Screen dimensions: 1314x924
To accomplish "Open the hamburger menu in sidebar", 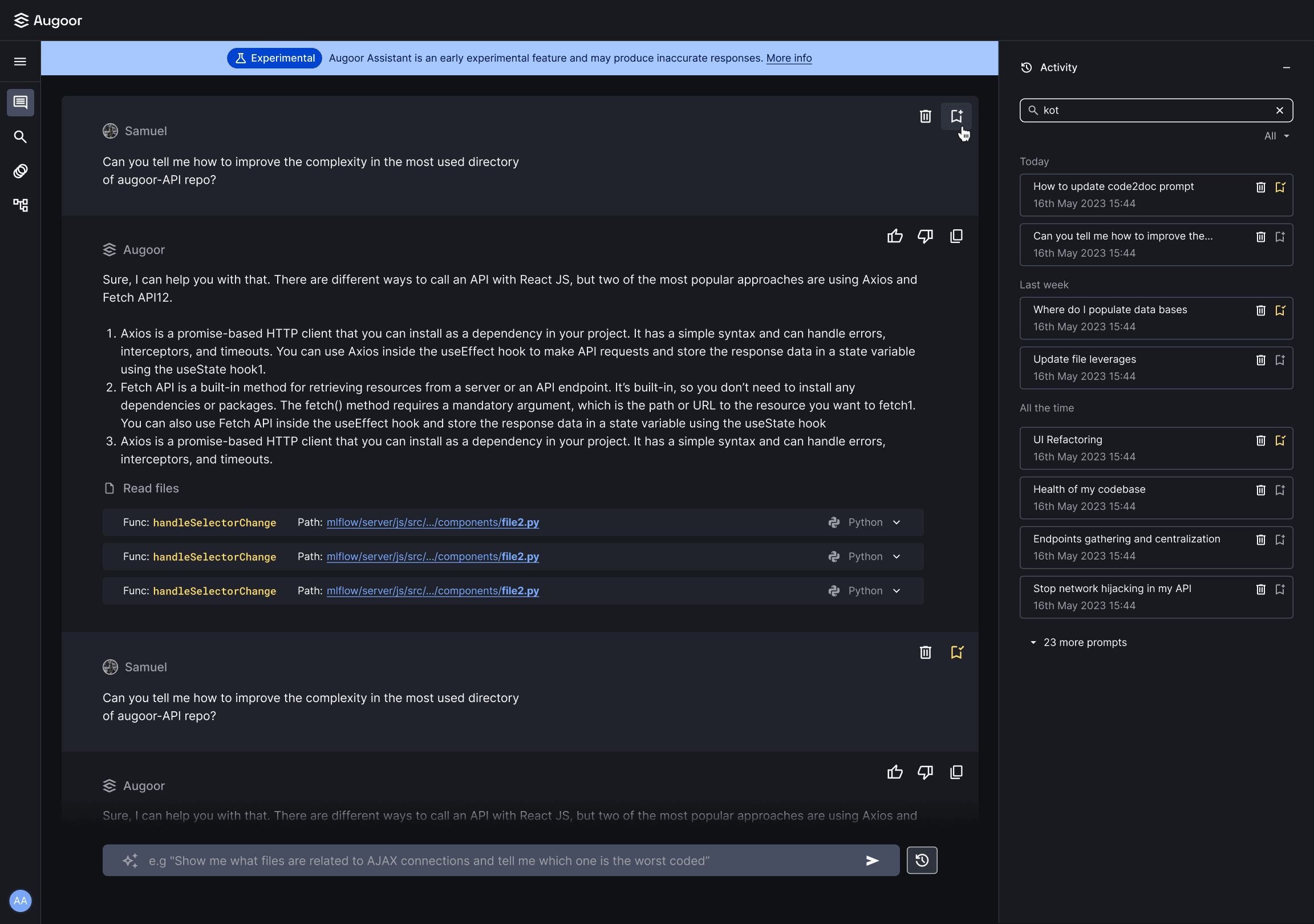I will pyautogui.click(x=20, y=61).
